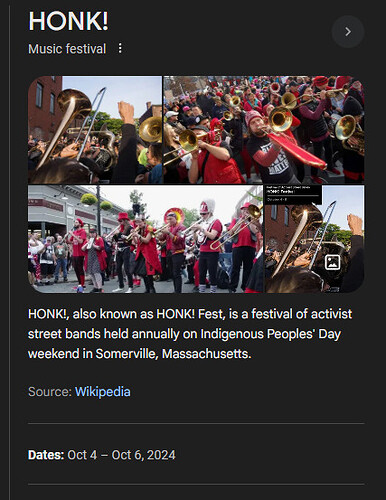The width and height of the screenshot is (386, 500).
Task: Open the three-dot more options menu
Action: (120, 49)
